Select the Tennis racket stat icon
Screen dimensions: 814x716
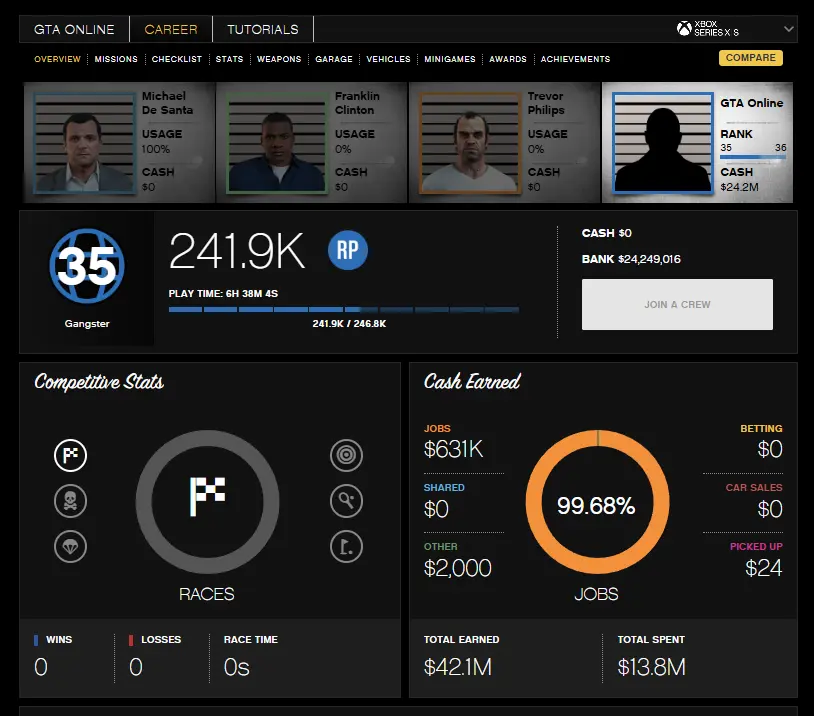[346, 501]
